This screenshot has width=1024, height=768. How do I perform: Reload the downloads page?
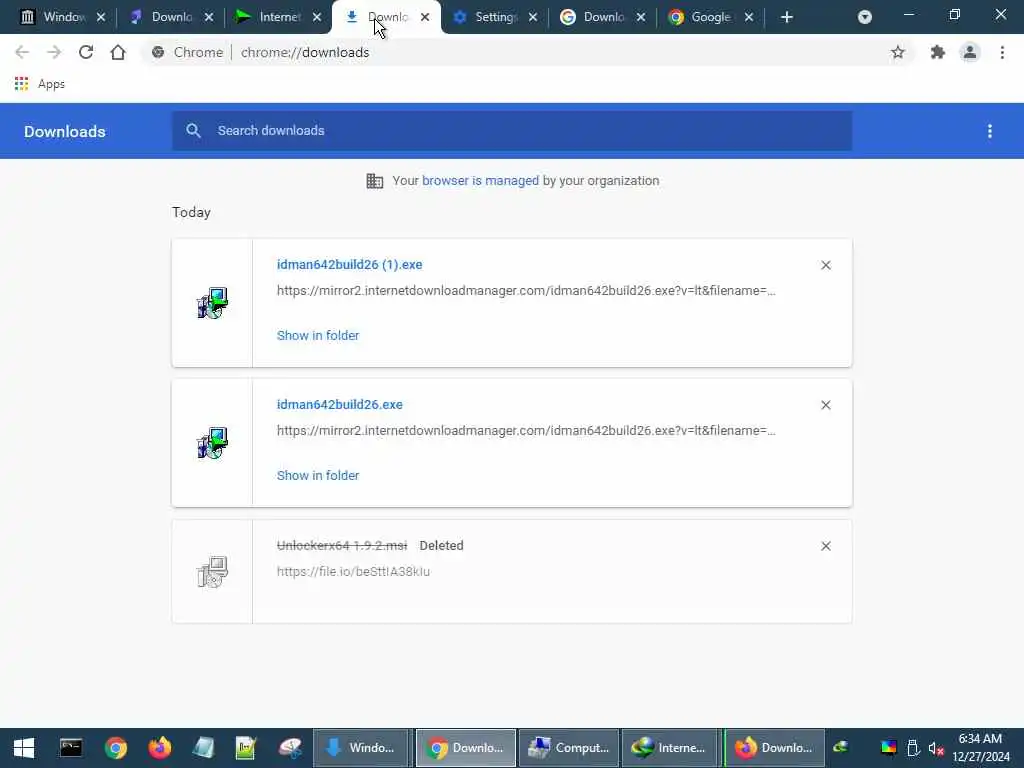[x=86, y=52]
